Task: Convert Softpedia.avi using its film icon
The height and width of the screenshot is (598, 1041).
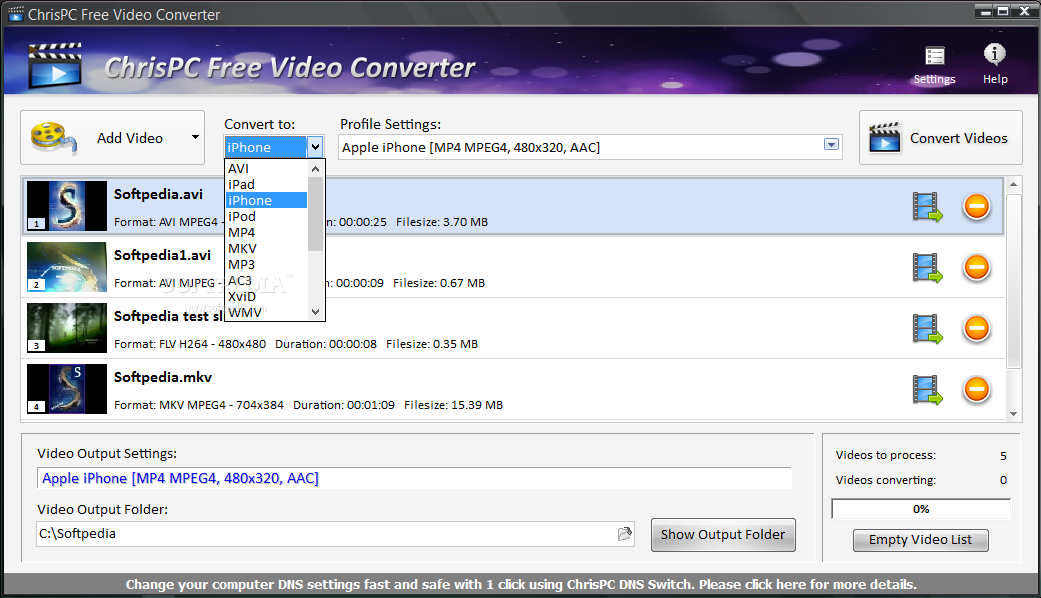Action: click(x=927, y=206)
